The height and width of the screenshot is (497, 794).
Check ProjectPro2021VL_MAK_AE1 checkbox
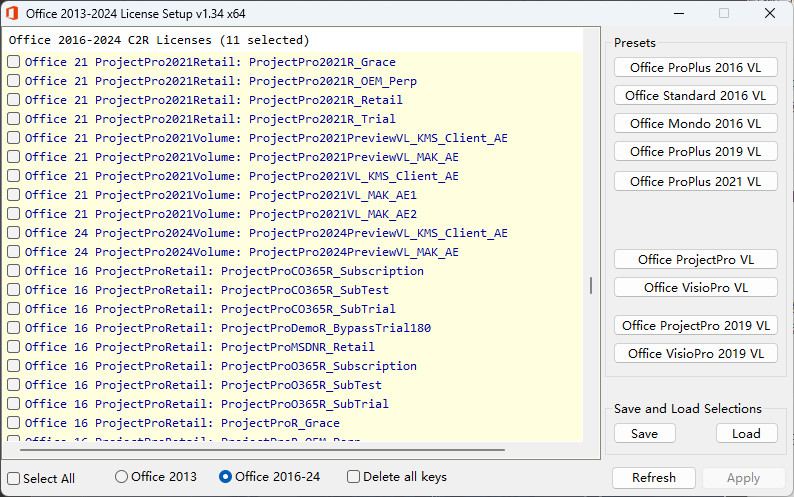click(x=14, y=195)
